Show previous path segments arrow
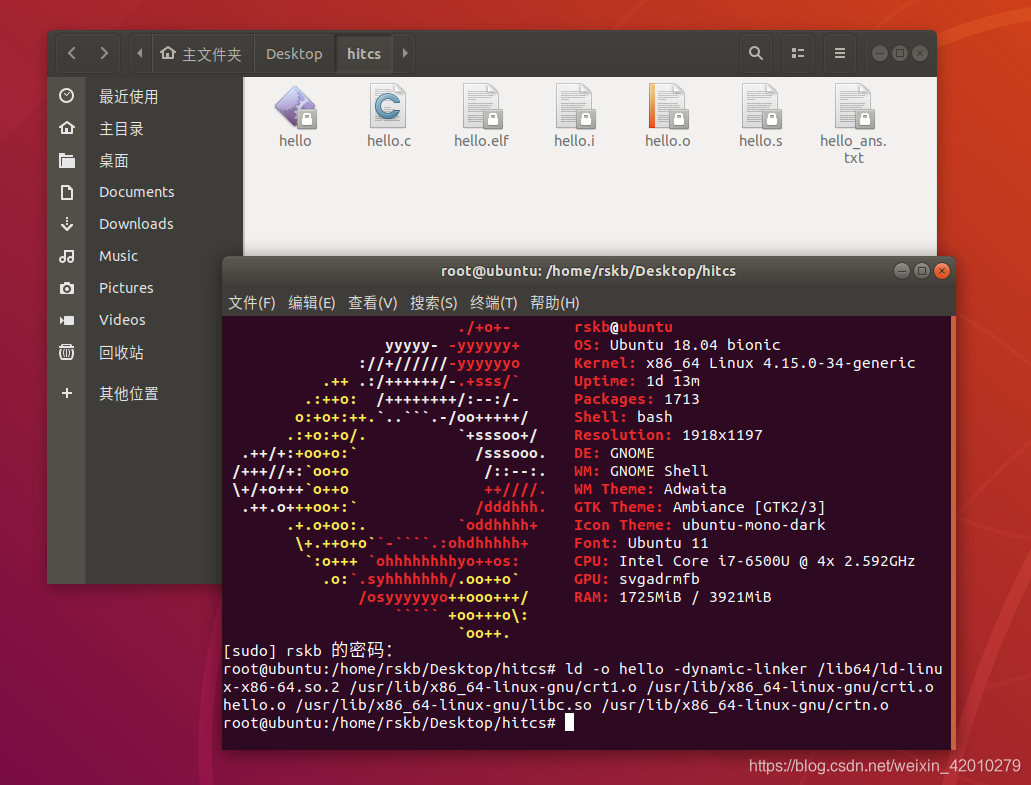This screenshot has width=1031, height=785. pos(139,53)
